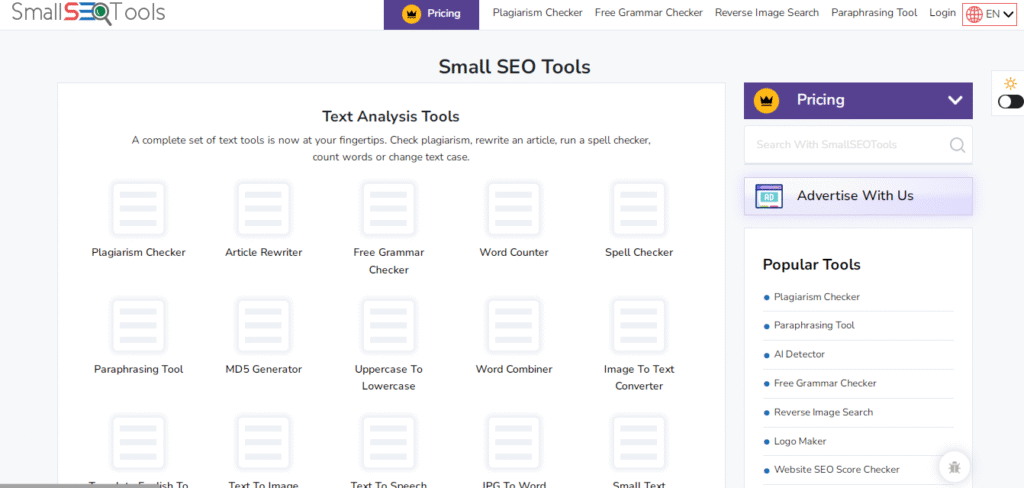Click the Image To Text Converter label
The width and height of the screenshot is (1024, 488).
point(639,378)
